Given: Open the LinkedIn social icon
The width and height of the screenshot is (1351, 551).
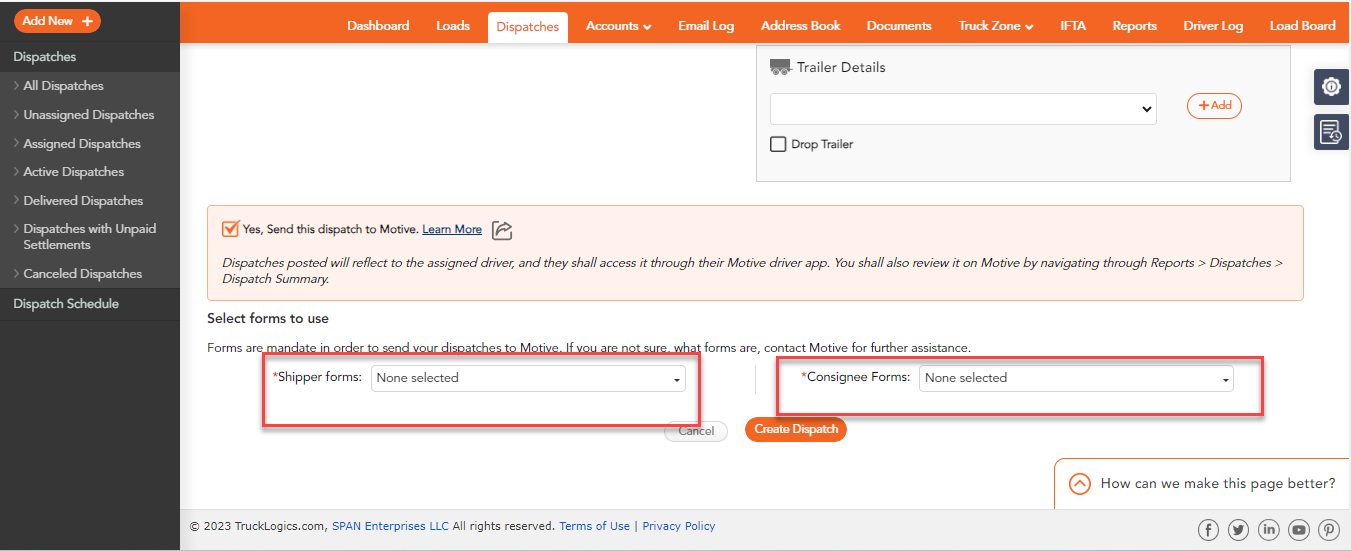Looking at the screenshot, I should (1269, 530).
